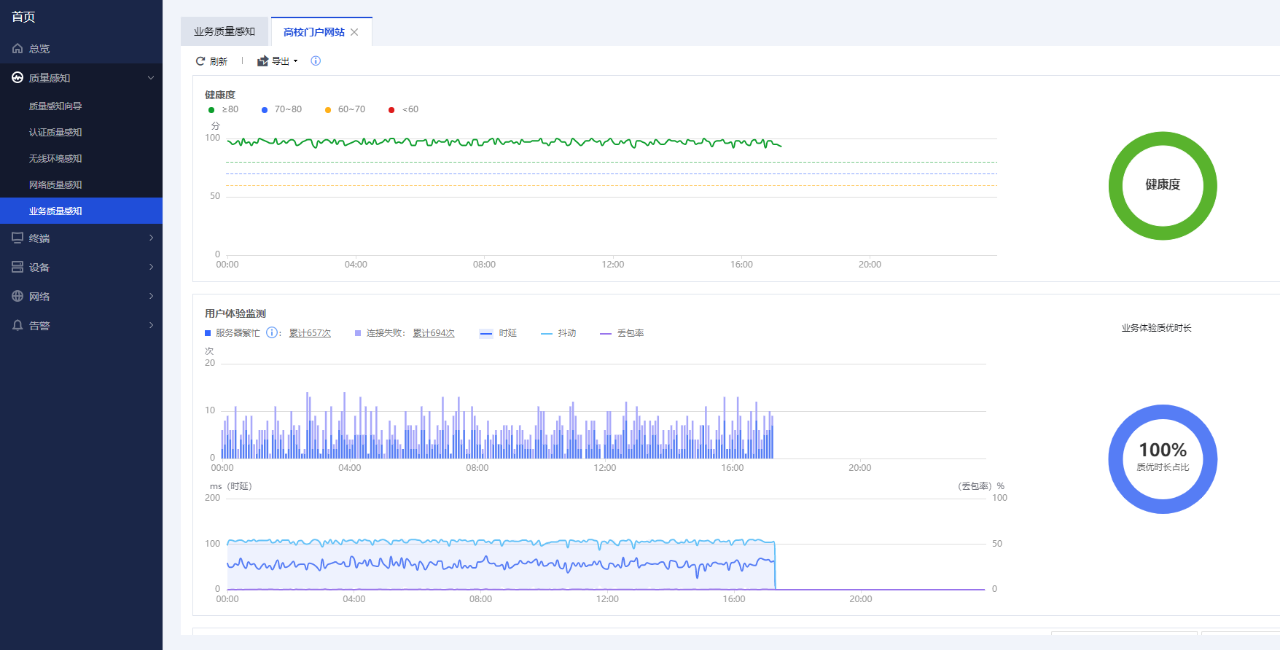
Task: Click the 健康度 chart section title
Action: point(220,95)
